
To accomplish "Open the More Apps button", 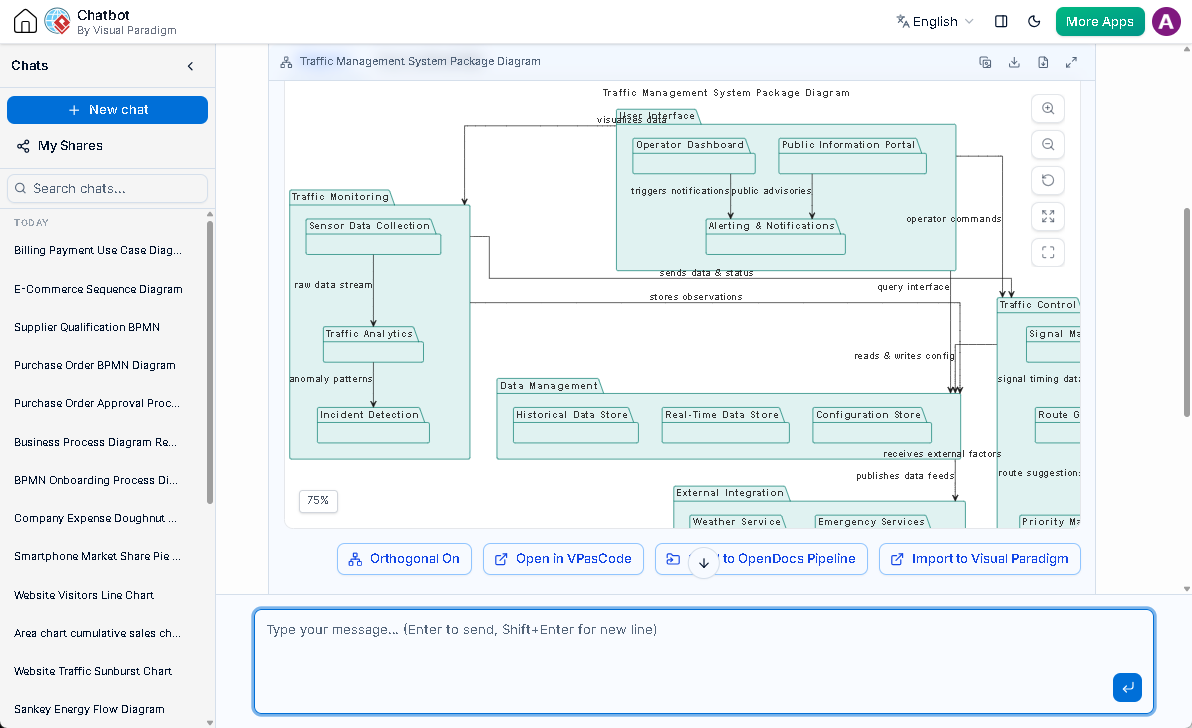I will [1099, 21].
